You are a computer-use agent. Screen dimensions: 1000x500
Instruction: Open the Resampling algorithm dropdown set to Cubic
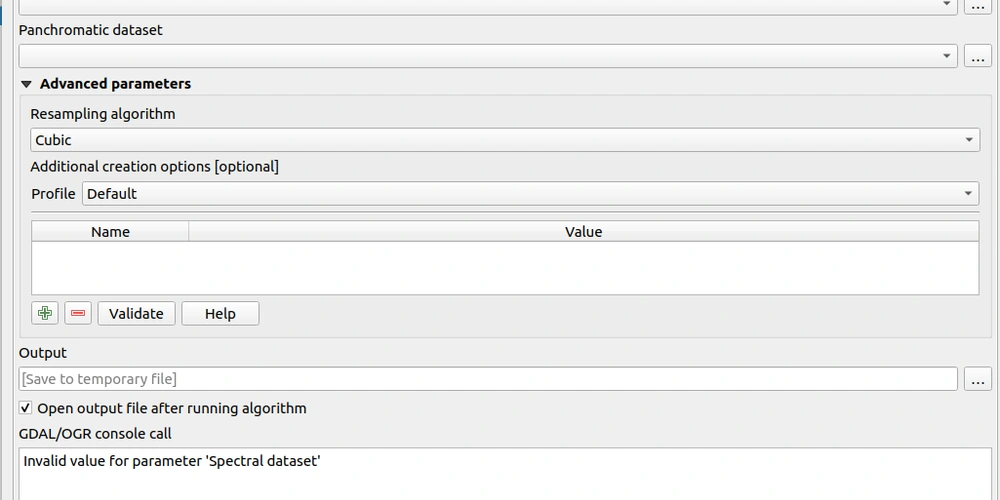click(505, 140)
